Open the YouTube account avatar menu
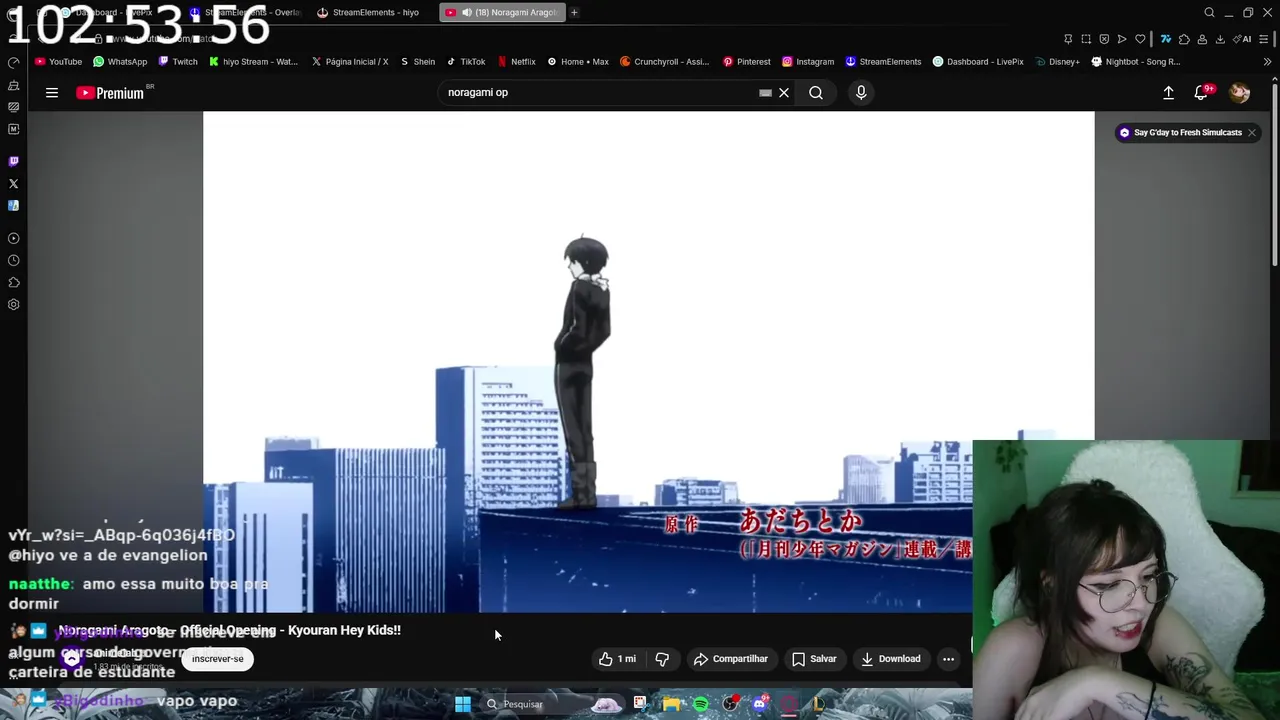 [x=1240, y=93]
